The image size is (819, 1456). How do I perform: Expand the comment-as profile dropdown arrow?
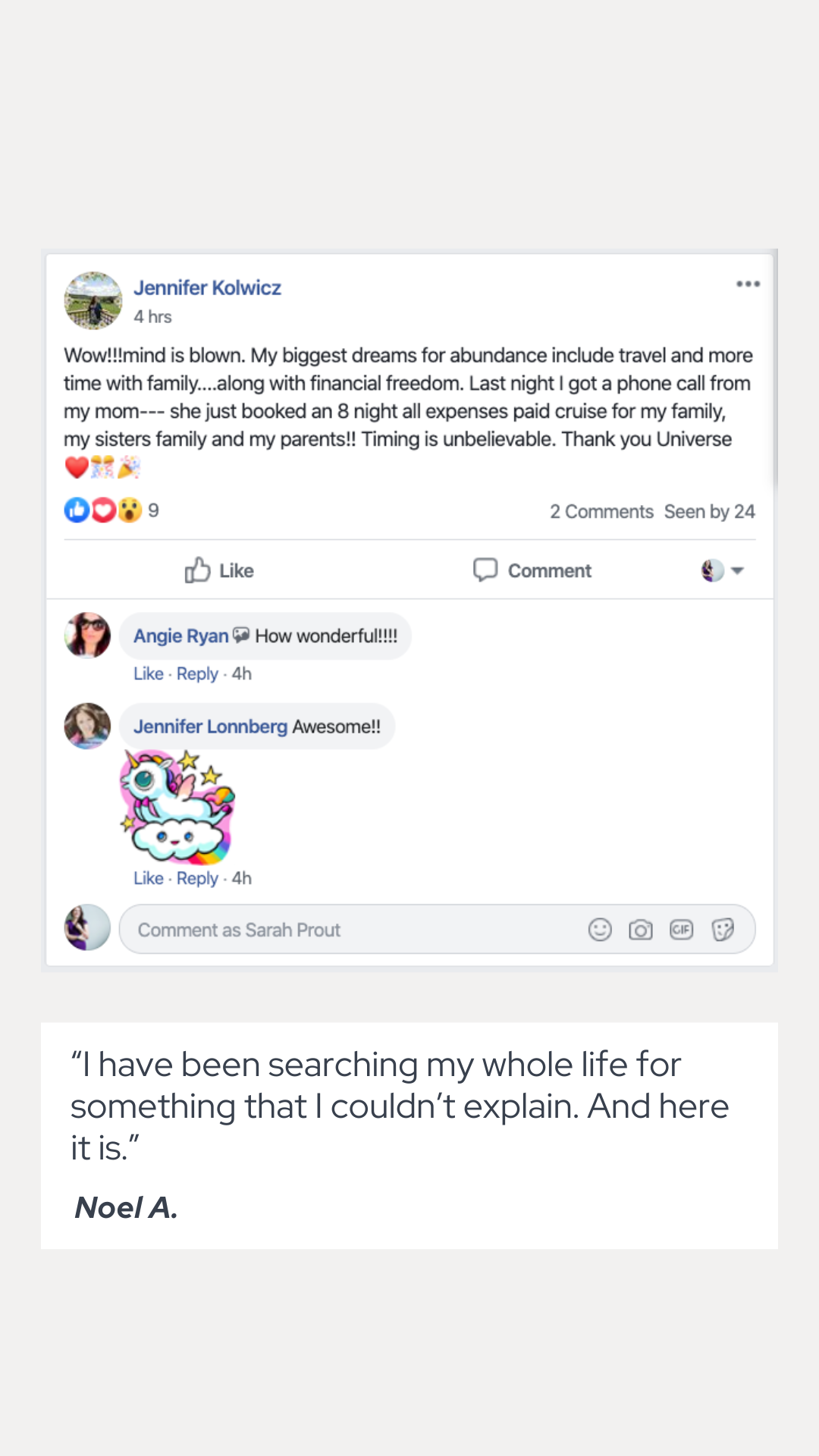(737, 571)
